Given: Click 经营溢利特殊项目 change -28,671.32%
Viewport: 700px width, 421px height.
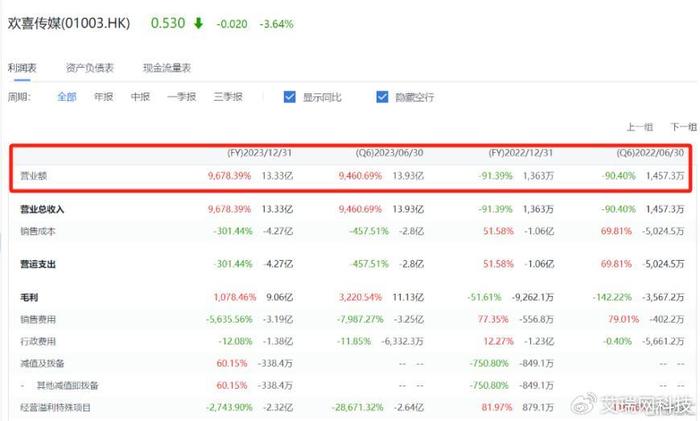Looking at the screenshot, I should click(358, 408).
